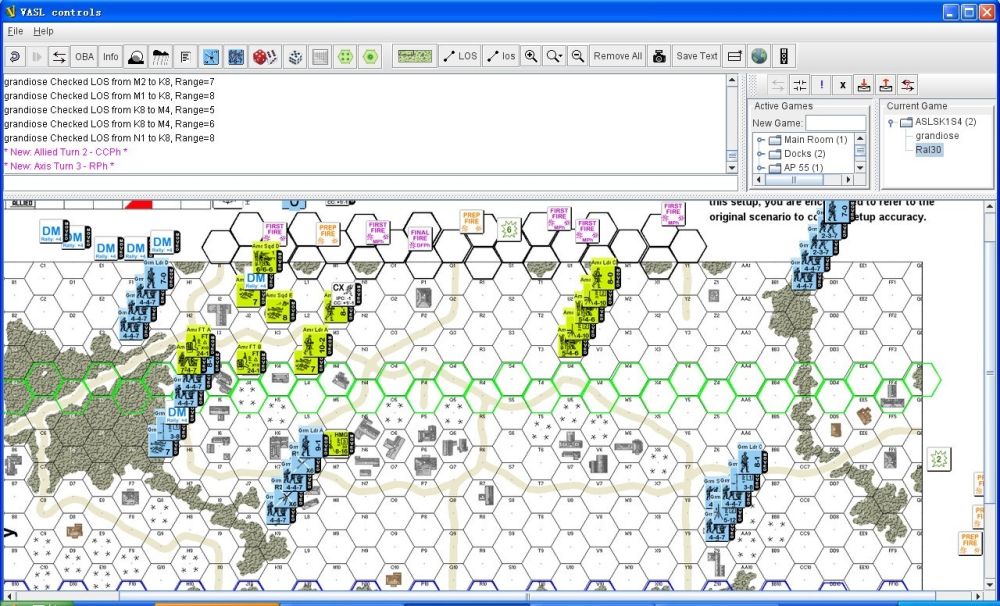Screen dimensions: 1000x606
Task: Click the dome-shaped smoke icon in toolbar
Action: (x=135, y=56)
